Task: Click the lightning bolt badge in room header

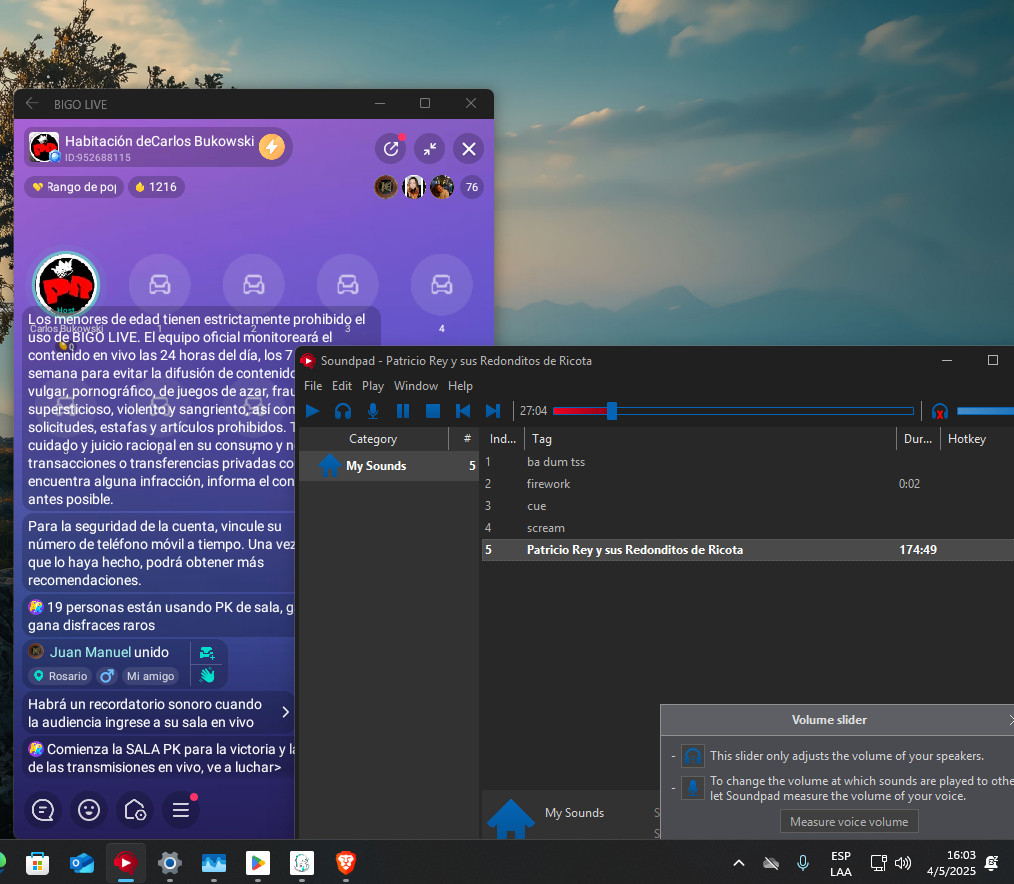Action: tap(272, 147)
